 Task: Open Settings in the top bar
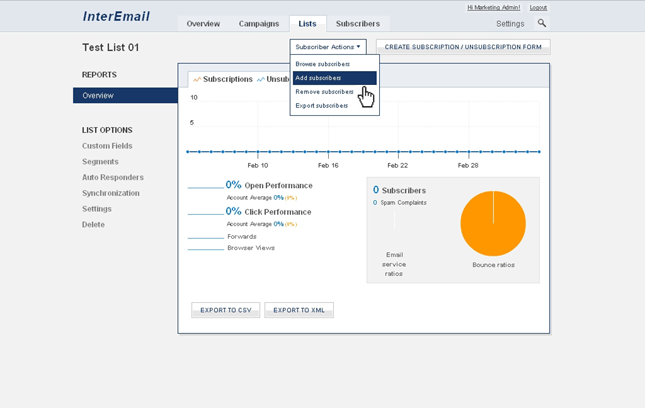(510, 23)
